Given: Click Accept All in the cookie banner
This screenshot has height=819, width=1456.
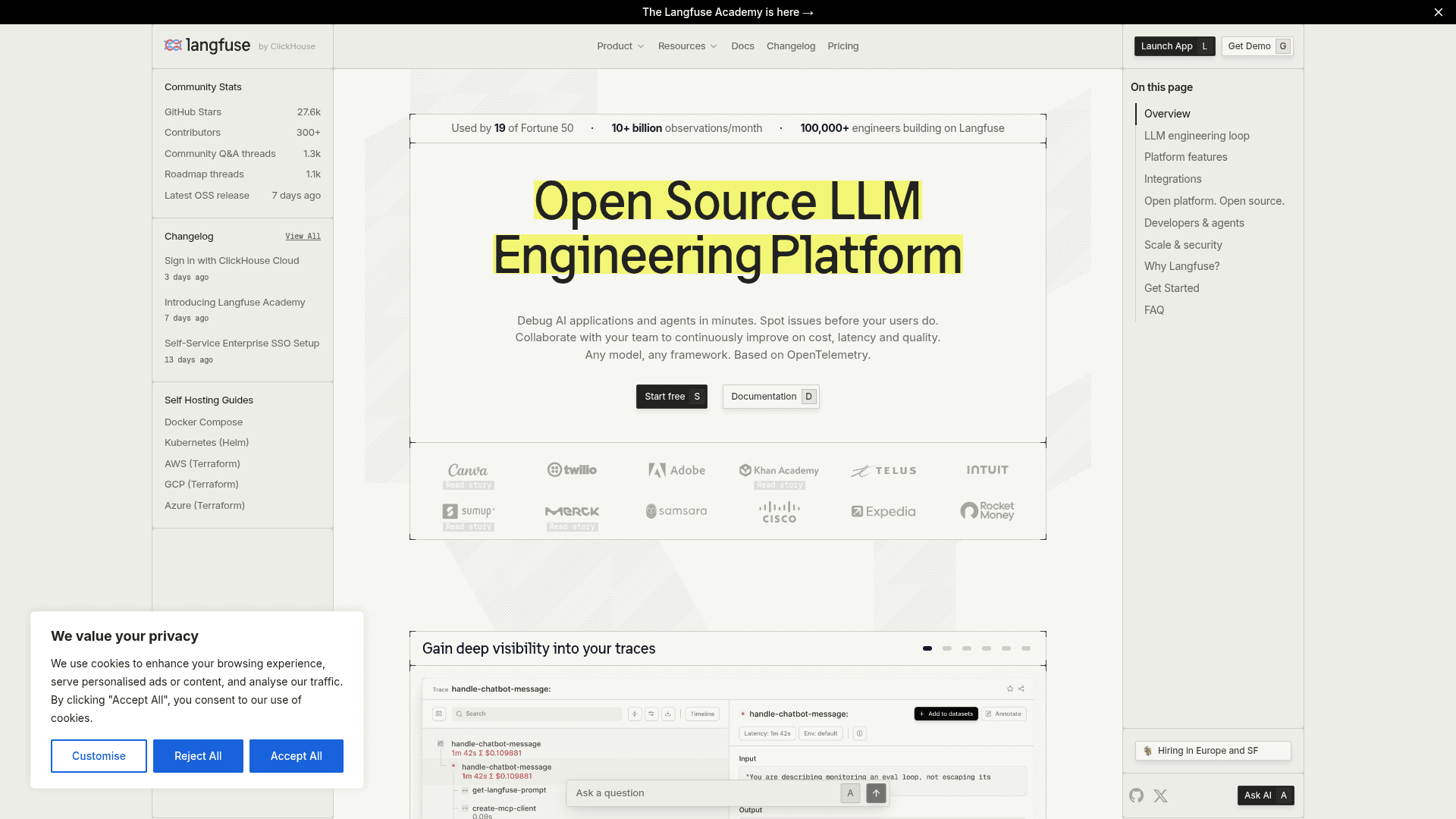Looking at the screenshot, I should tap(297, 756).
